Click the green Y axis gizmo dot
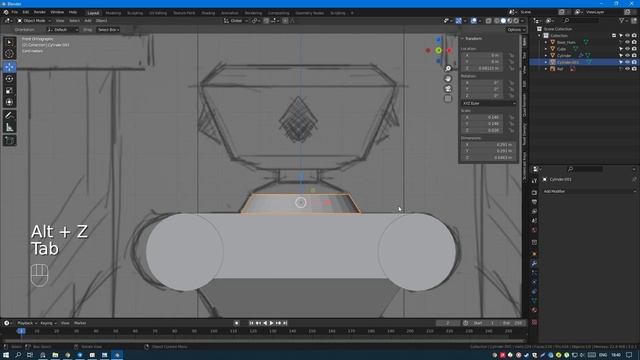Image resolution: width=640 pixels, height=360 pixels. [x=438, y=51]
